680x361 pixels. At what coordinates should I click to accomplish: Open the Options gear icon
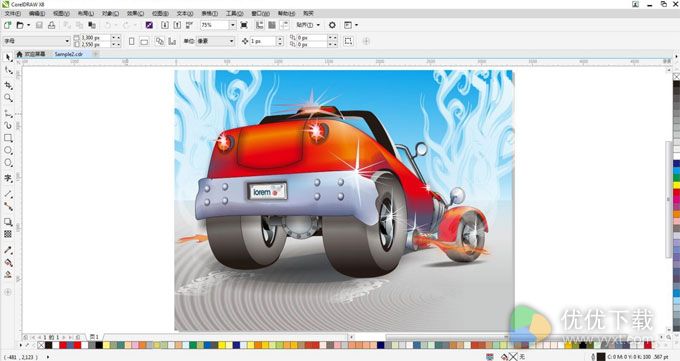[332, 25]
